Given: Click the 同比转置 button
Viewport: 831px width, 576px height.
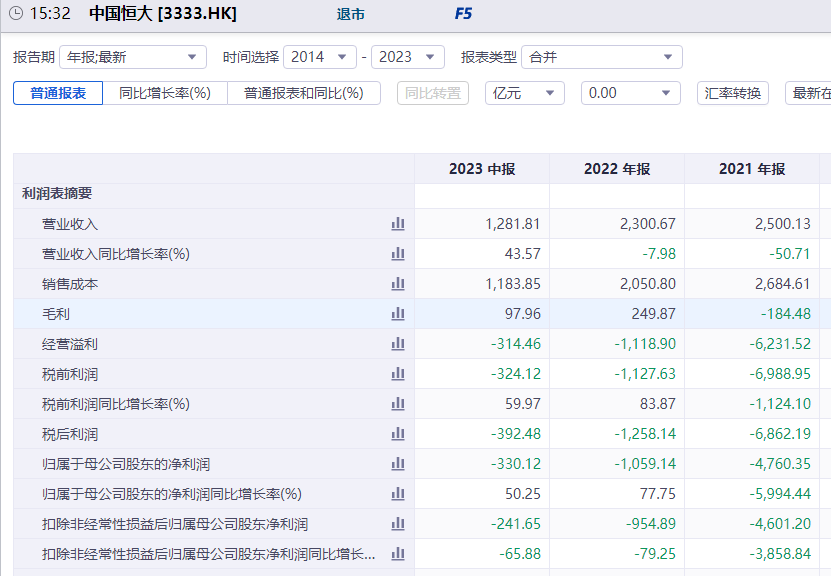Looking at the screenshot, I should pos(433,93).
